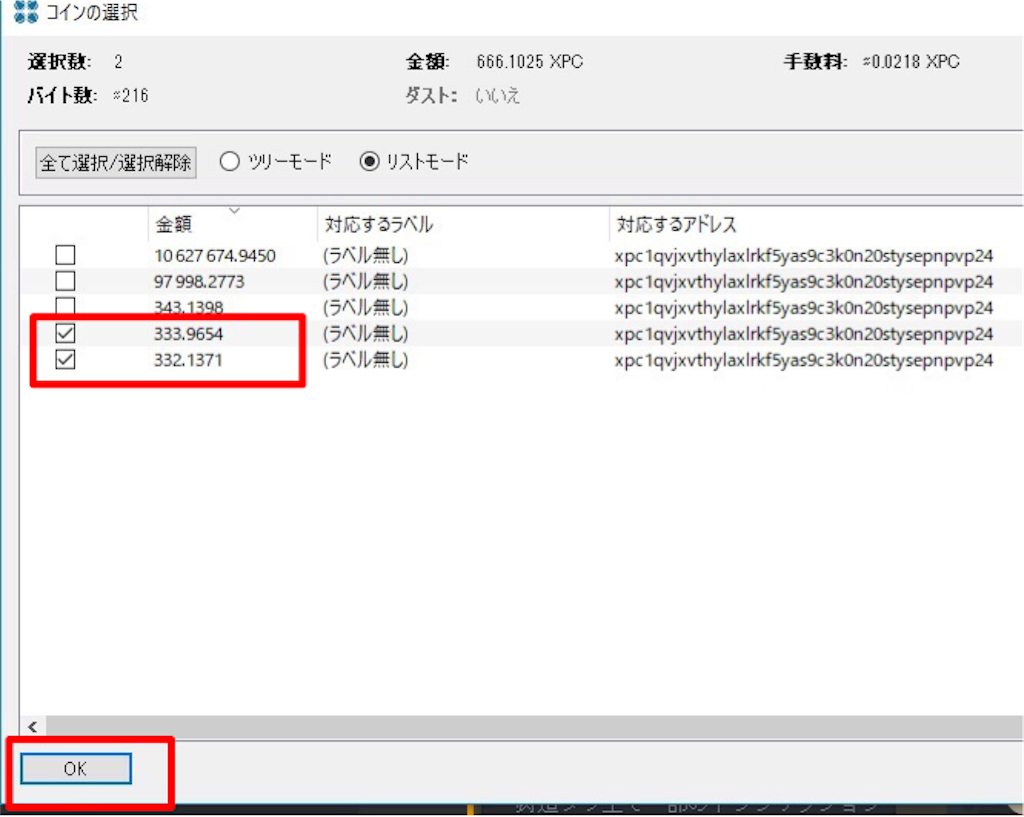Viewport: 1024px width, 817px height.
Task: Click the left arrow on the horizontal scrollbar
Action: pyautogui.click(x=31, y=726)
